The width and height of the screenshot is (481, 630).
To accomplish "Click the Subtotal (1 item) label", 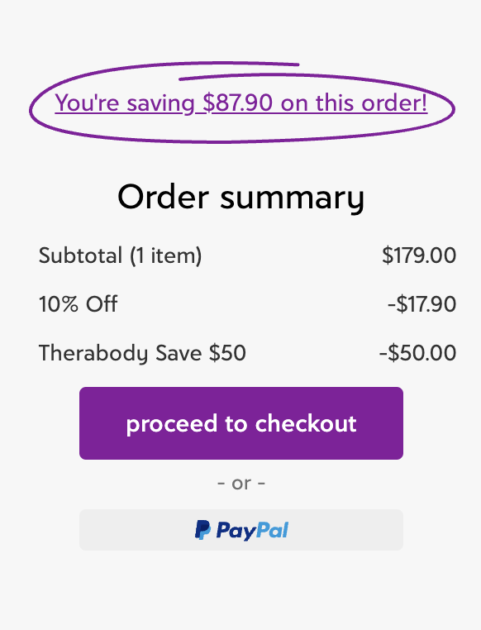I will [120, 256].
